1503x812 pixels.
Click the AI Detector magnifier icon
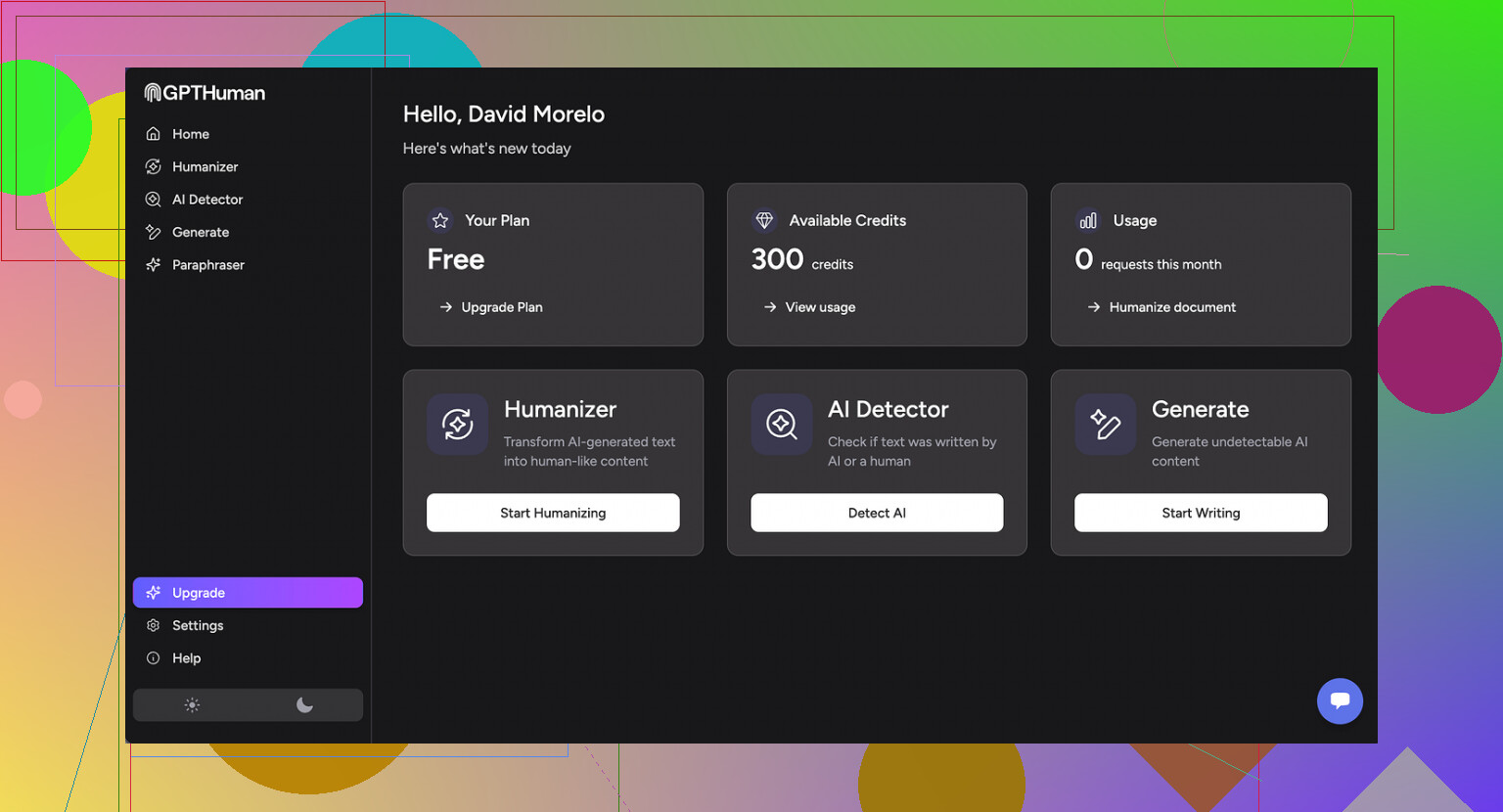(x=781, y=425)
